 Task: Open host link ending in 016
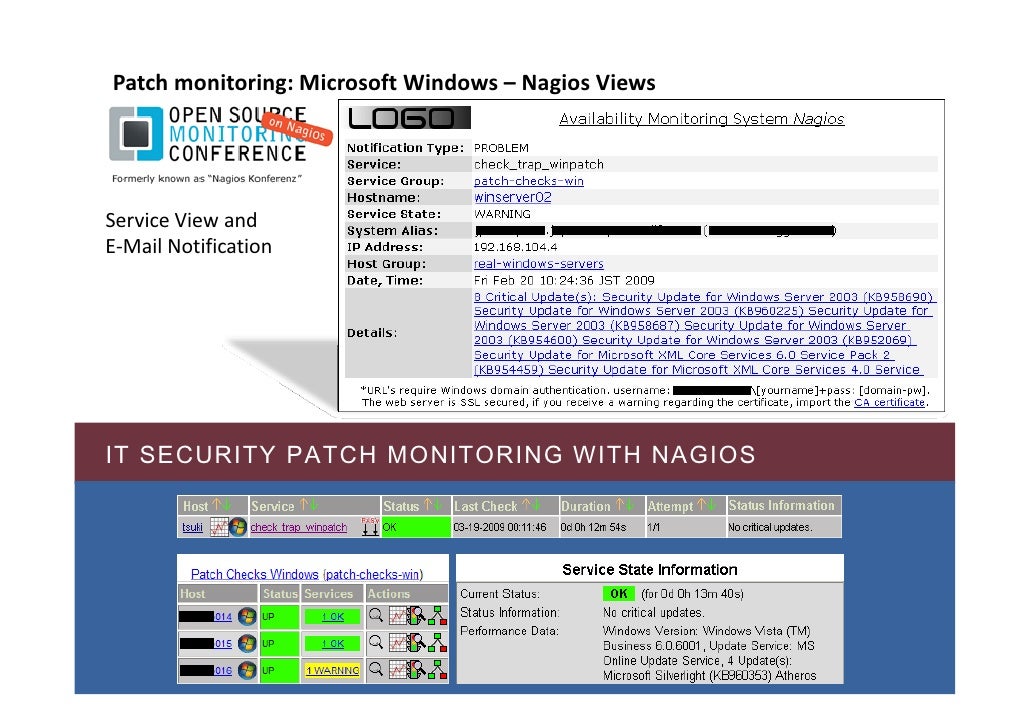pyautogui.click(x=223, y=670)
